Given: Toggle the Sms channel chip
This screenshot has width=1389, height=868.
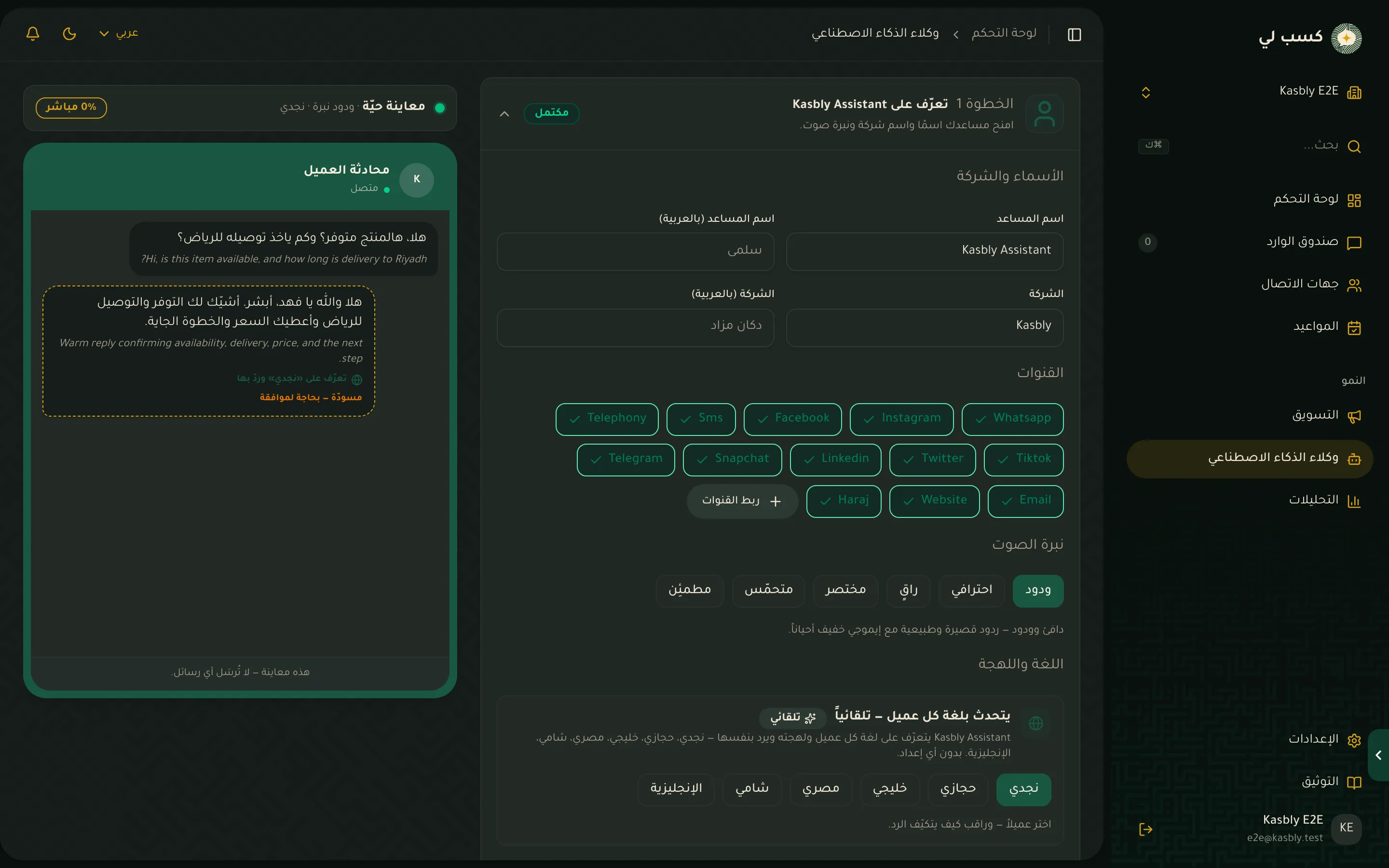Looking at the screenshot, I should coord(701,419).
